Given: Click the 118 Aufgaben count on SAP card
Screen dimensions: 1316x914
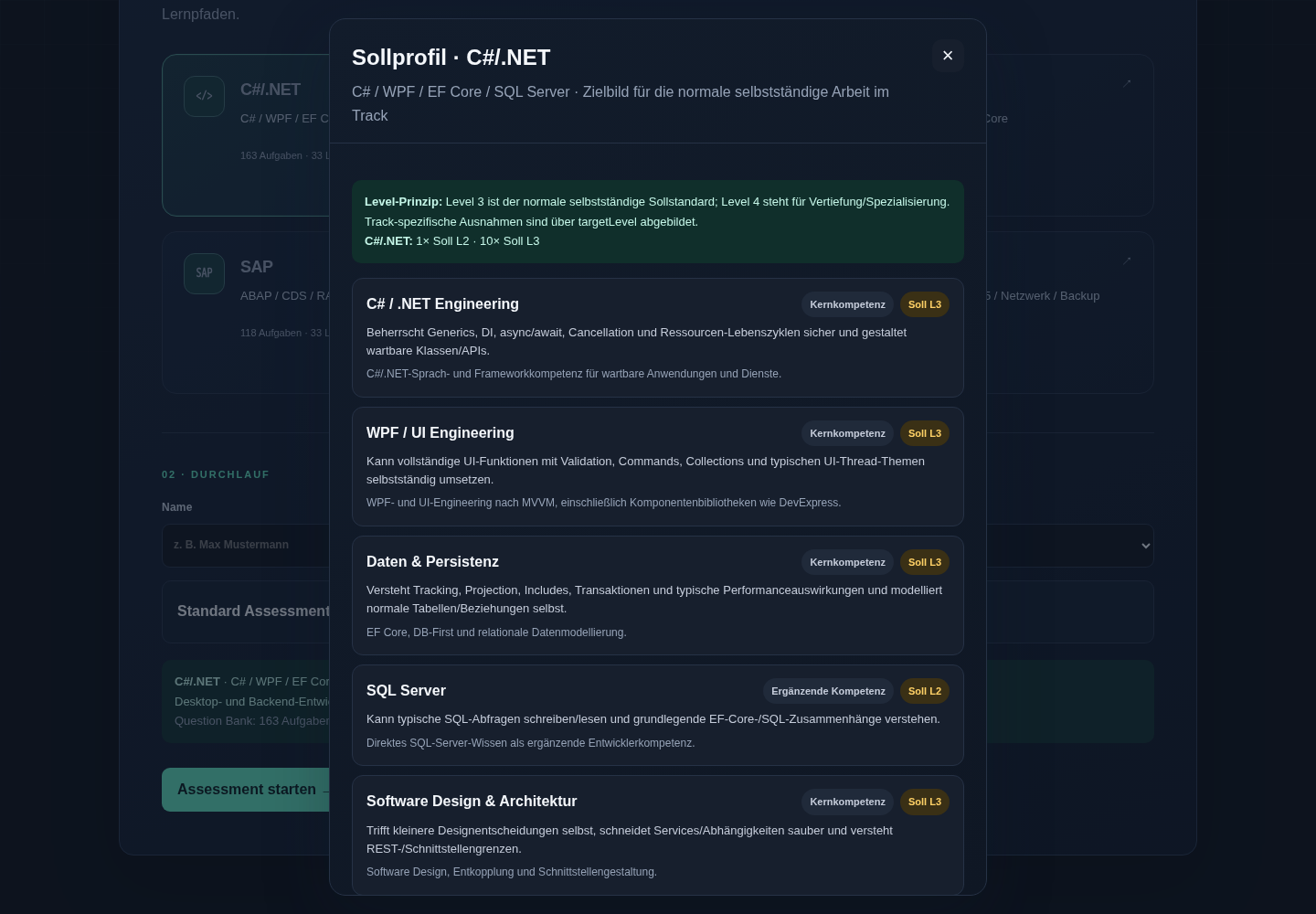Looking at the screenshot, I should point(271,333).
